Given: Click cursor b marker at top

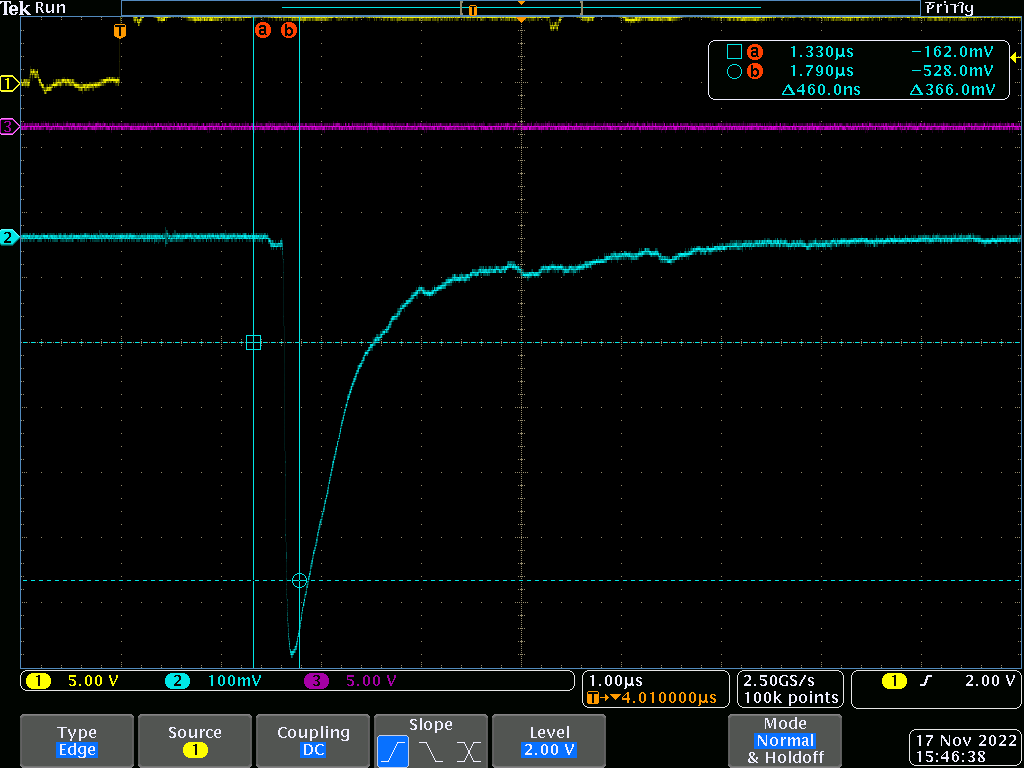Looking at the screenshot, I should click(289, 30).
